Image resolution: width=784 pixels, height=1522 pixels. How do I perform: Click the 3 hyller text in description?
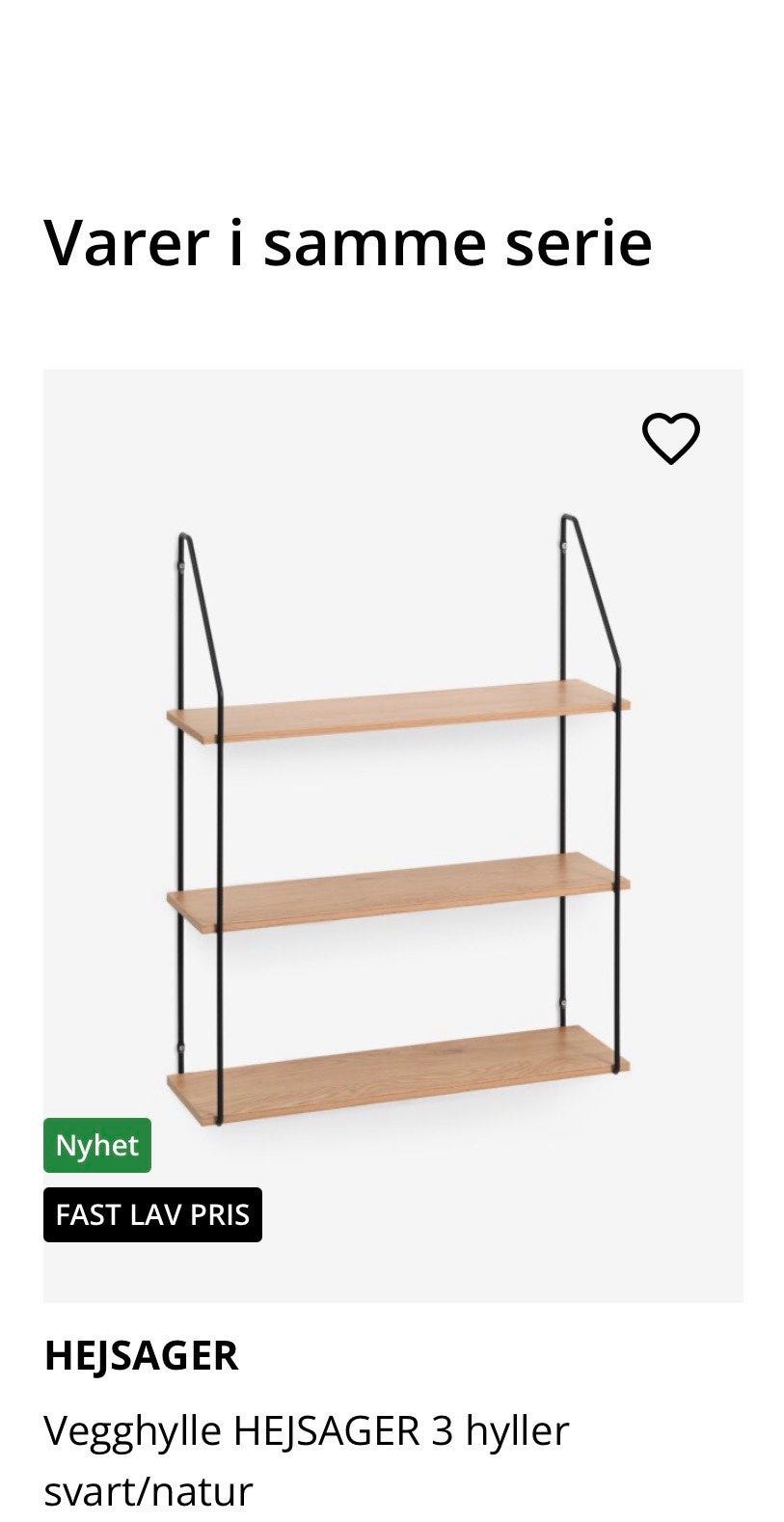[500, 1430]
